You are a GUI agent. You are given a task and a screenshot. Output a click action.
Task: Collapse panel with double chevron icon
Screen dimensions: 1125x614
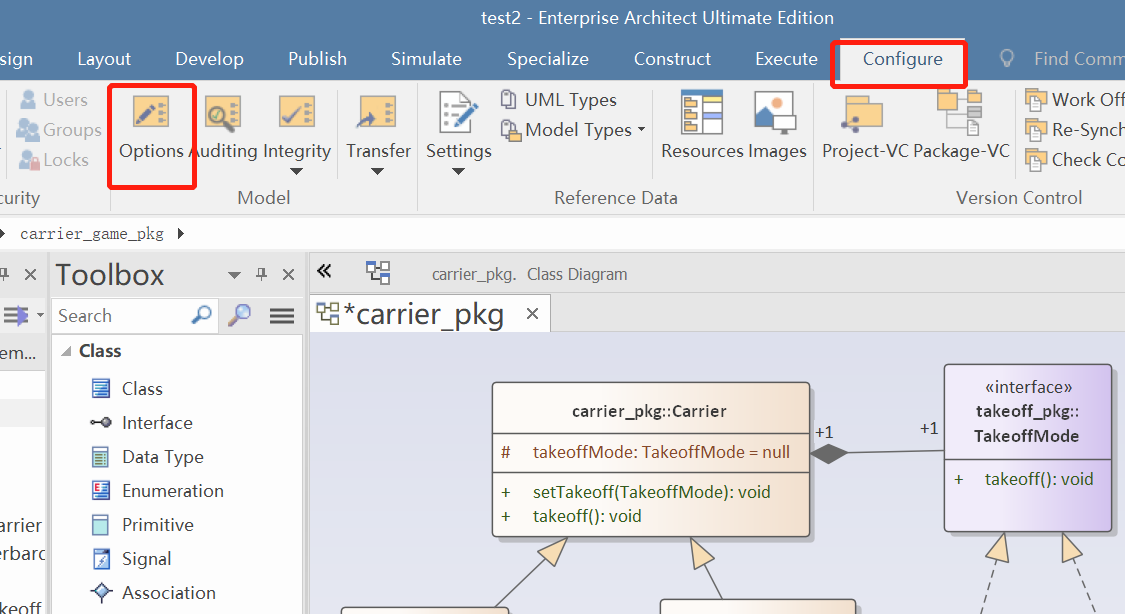click(324, 270)
